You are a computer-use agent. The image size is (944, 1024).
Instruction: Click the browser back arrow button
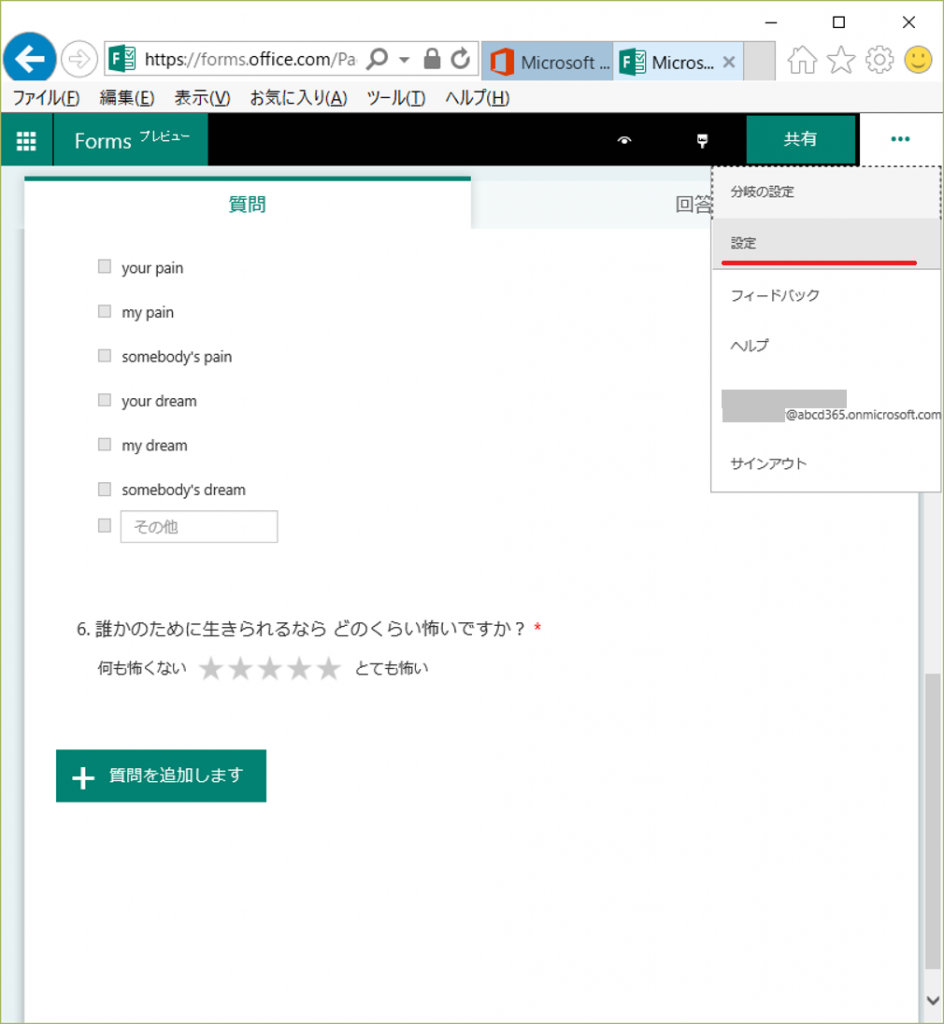pos(31,60)
